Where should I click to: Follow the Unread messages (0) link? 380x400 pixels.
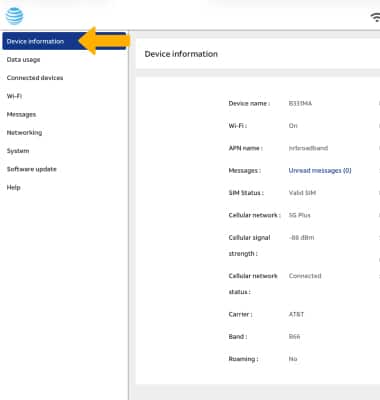click(320, 170)
